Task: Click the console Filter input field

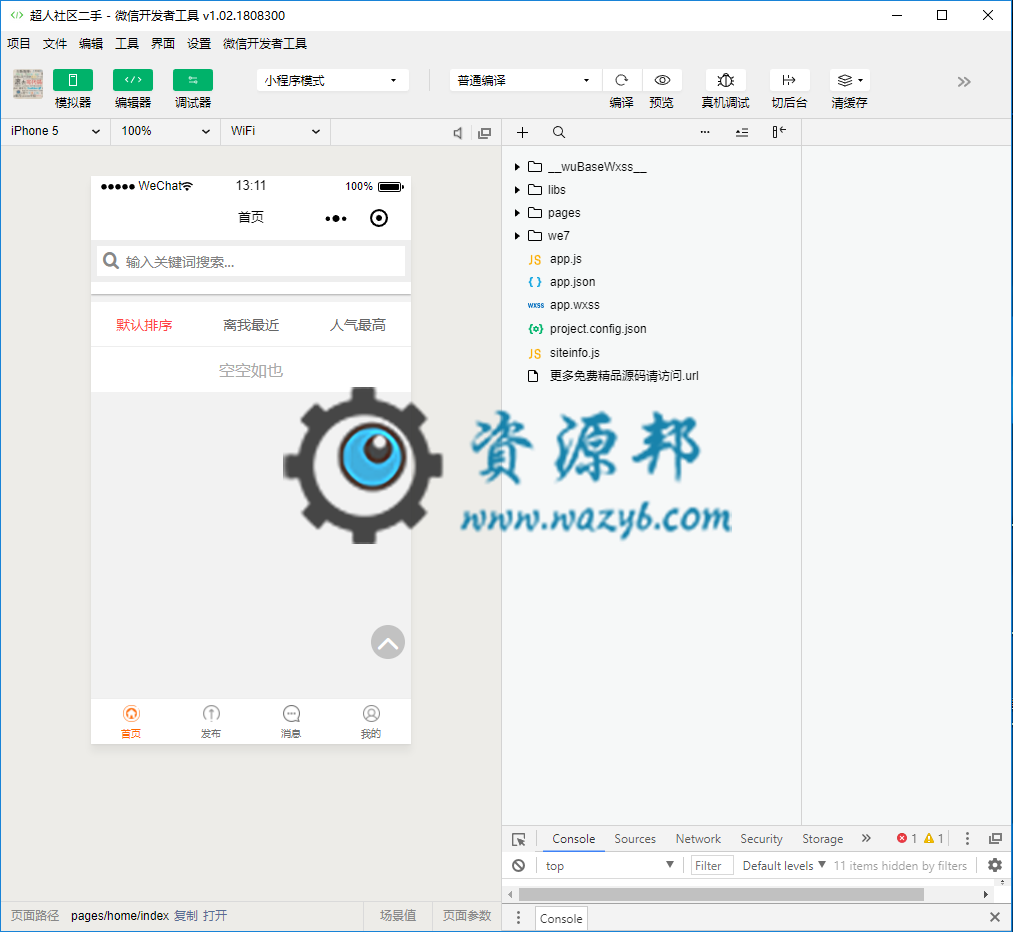Action: [712, 865]
